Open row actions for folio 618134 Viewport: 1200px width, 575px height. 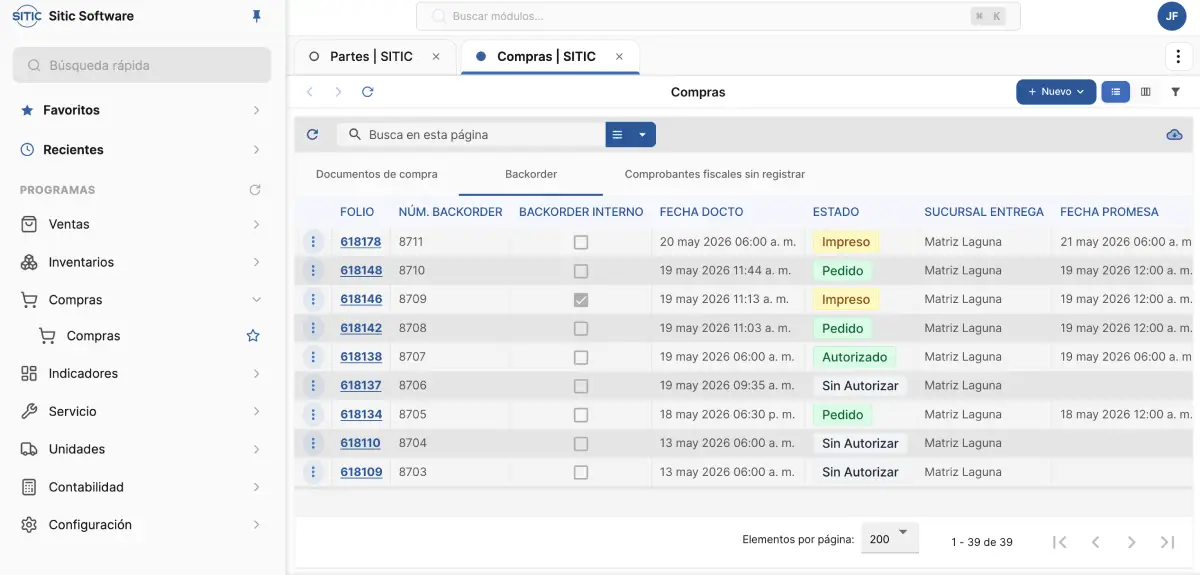[x=313, y=414]
